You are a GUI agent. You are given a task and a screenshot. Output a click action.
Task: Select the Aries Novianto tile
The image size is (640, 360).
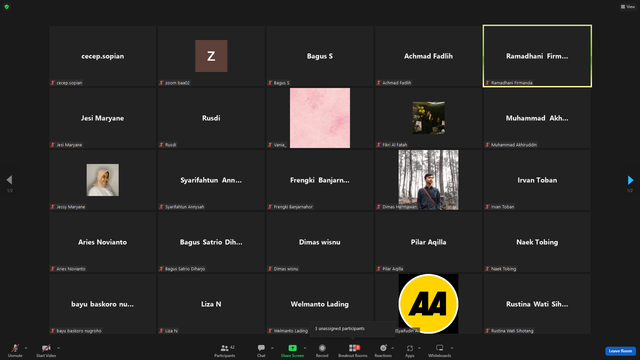[x=102, y=242]
